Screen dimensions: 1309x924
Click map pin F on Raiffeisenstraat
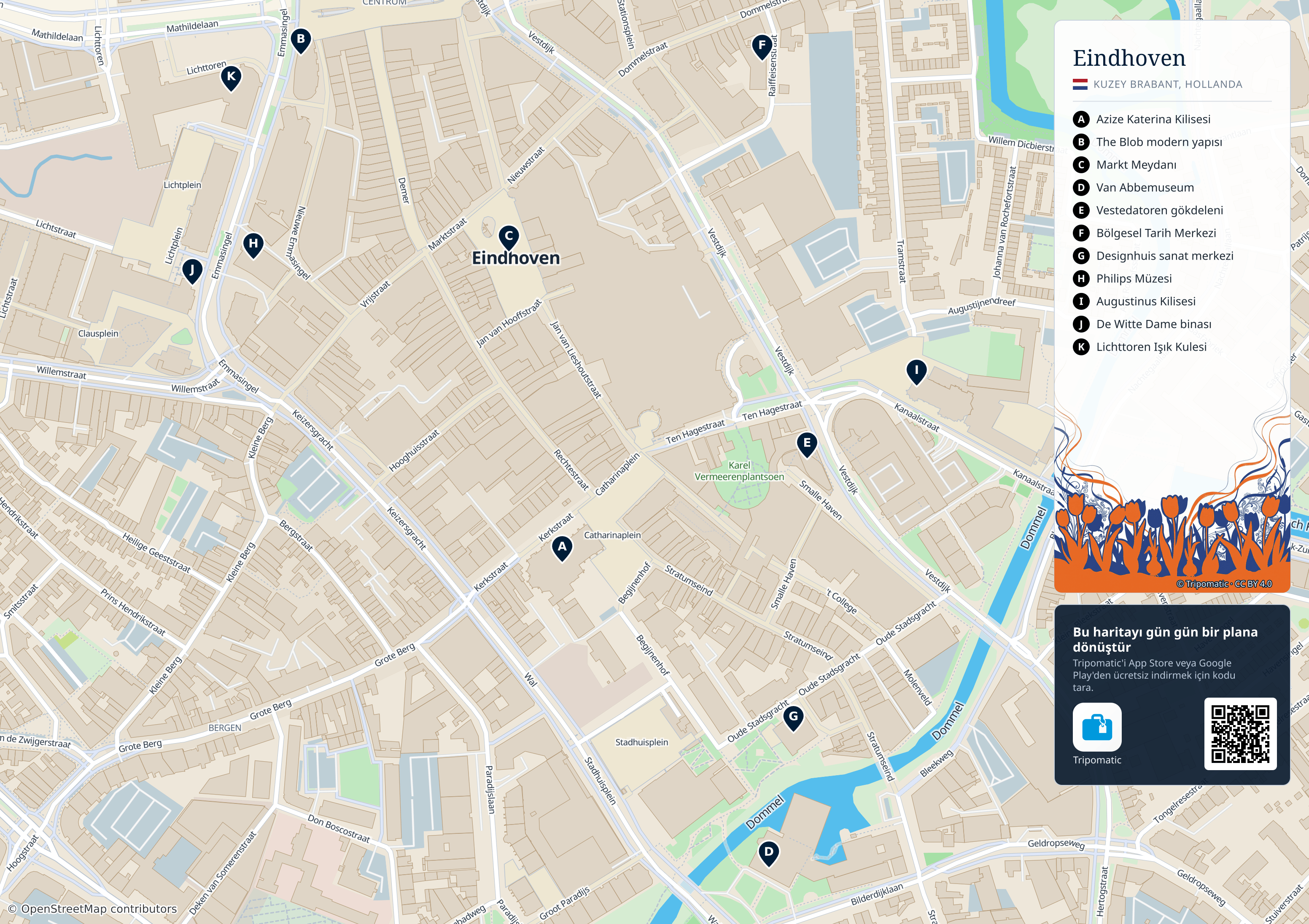762,47
